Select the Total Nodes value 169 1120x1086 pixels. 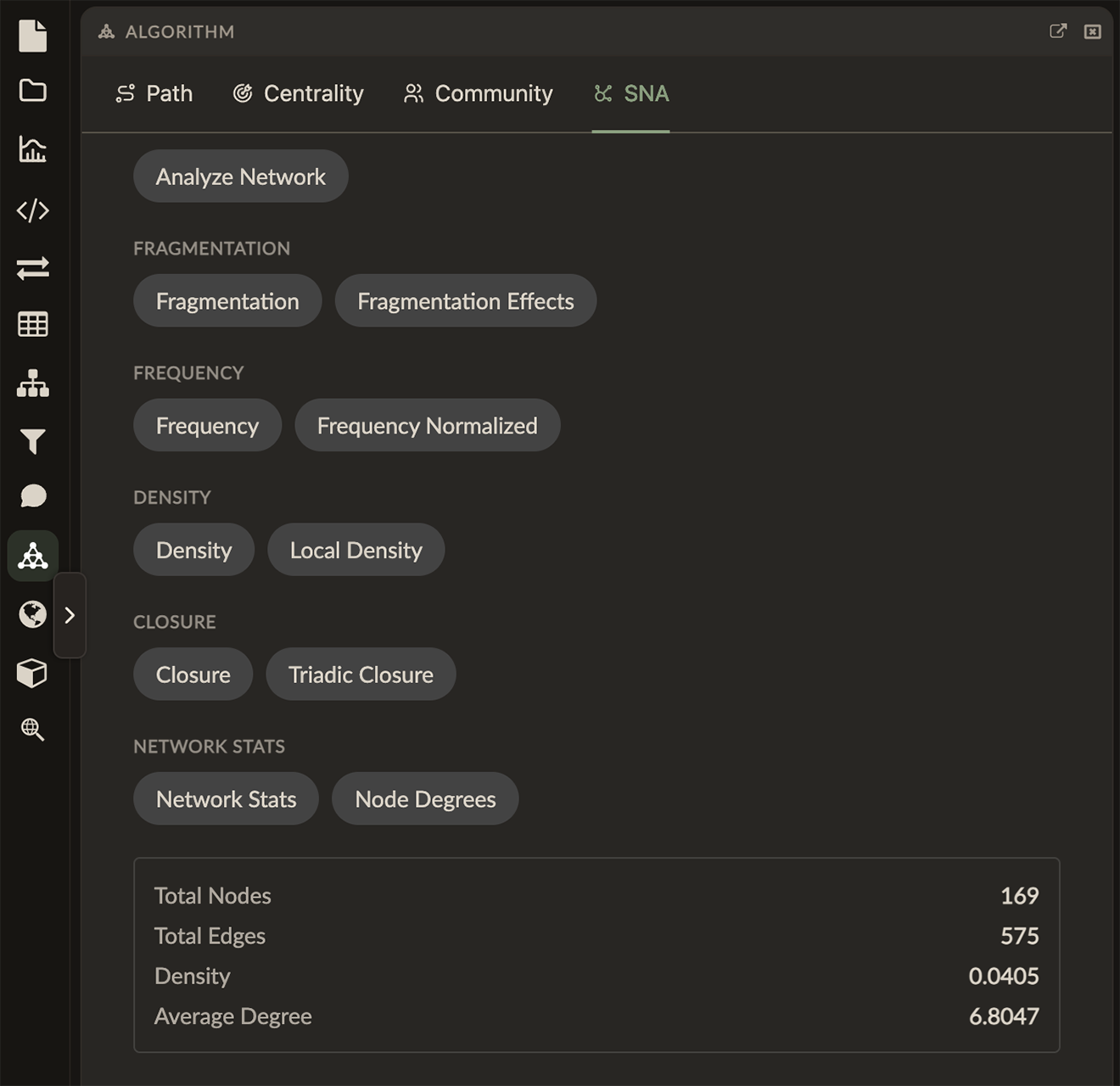(x=1019, y=896)
